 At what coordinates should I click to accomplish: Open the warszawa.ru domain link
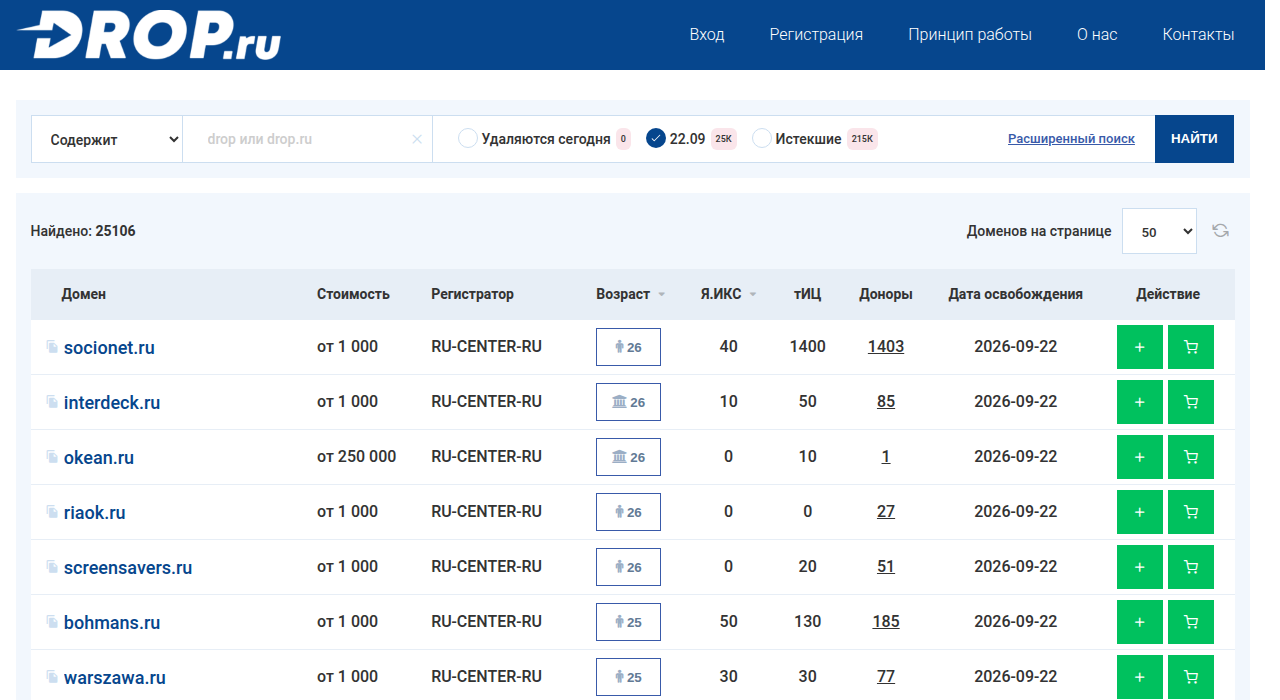(x=115, y=678)
